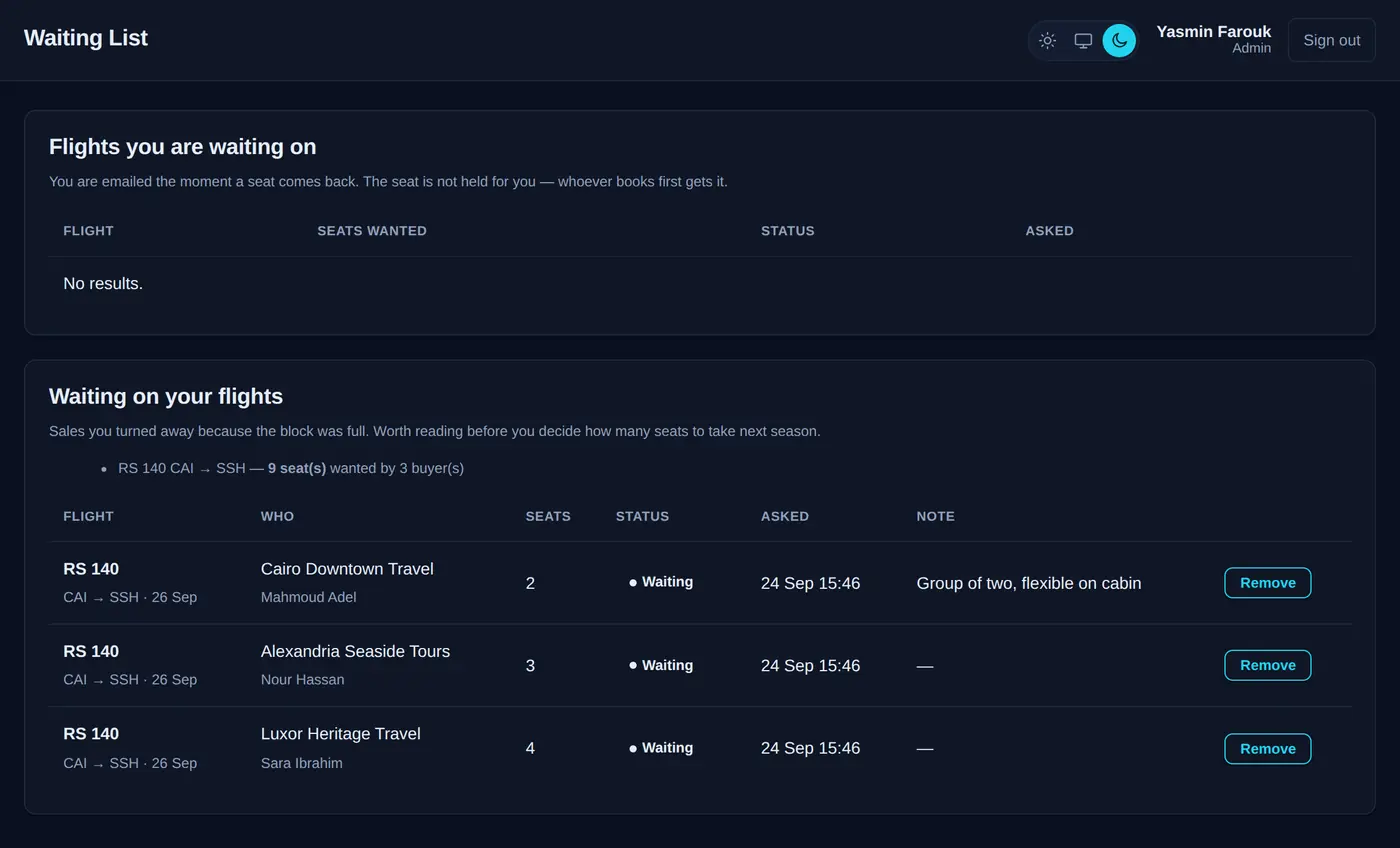Click Waiting status in Luxor Heritage row
This screenshot has width=1400, height=848.
coord(661,748)
